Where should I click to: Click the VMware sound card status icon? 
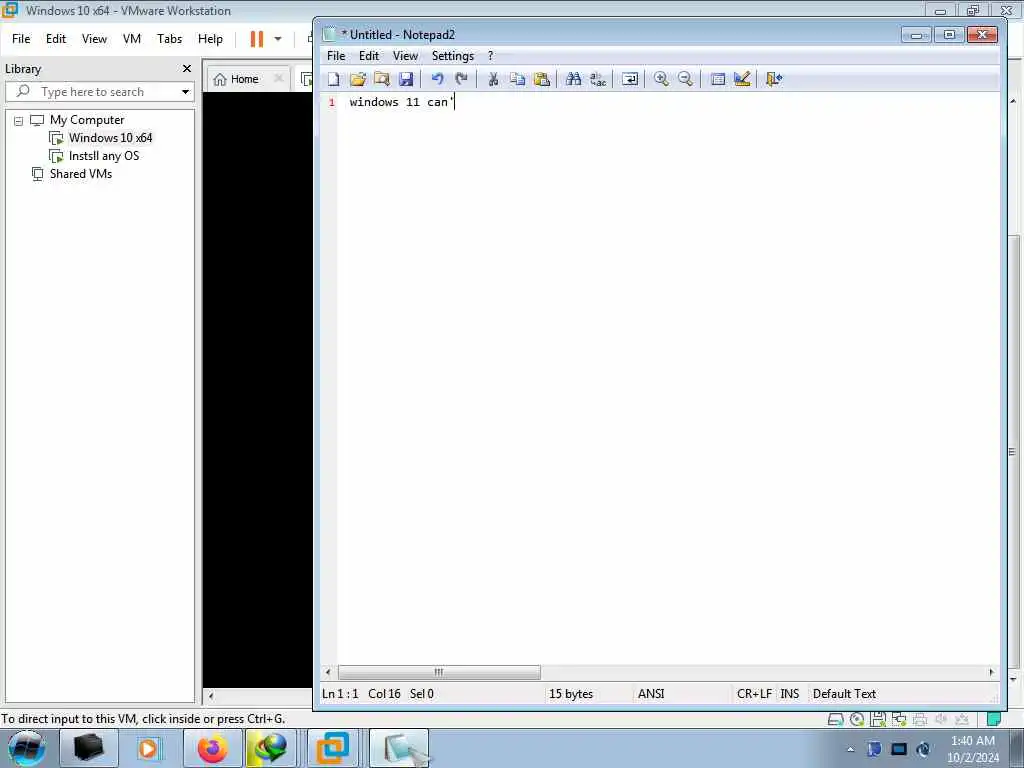(940, 719)
